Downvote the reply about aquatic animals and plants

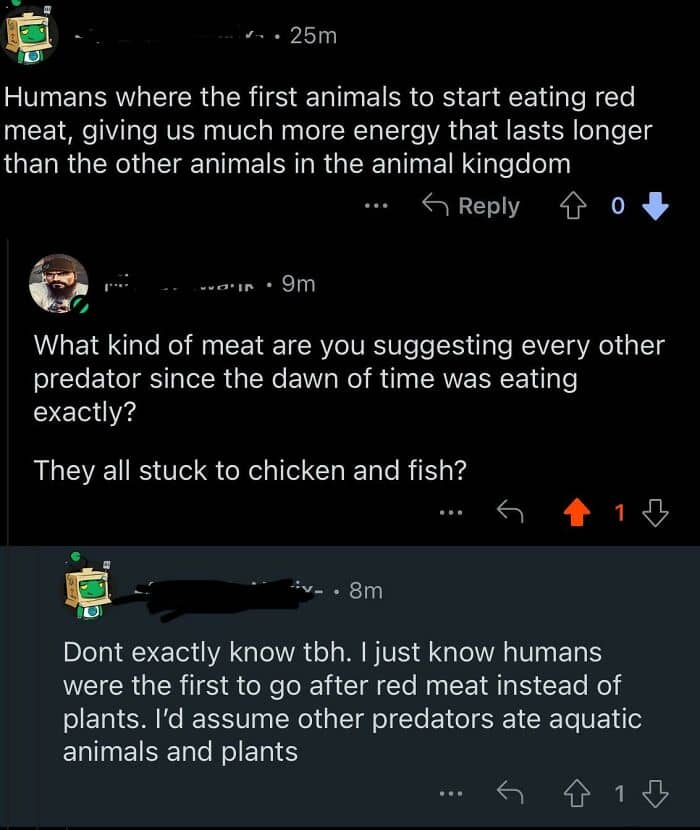coord(655,795)
